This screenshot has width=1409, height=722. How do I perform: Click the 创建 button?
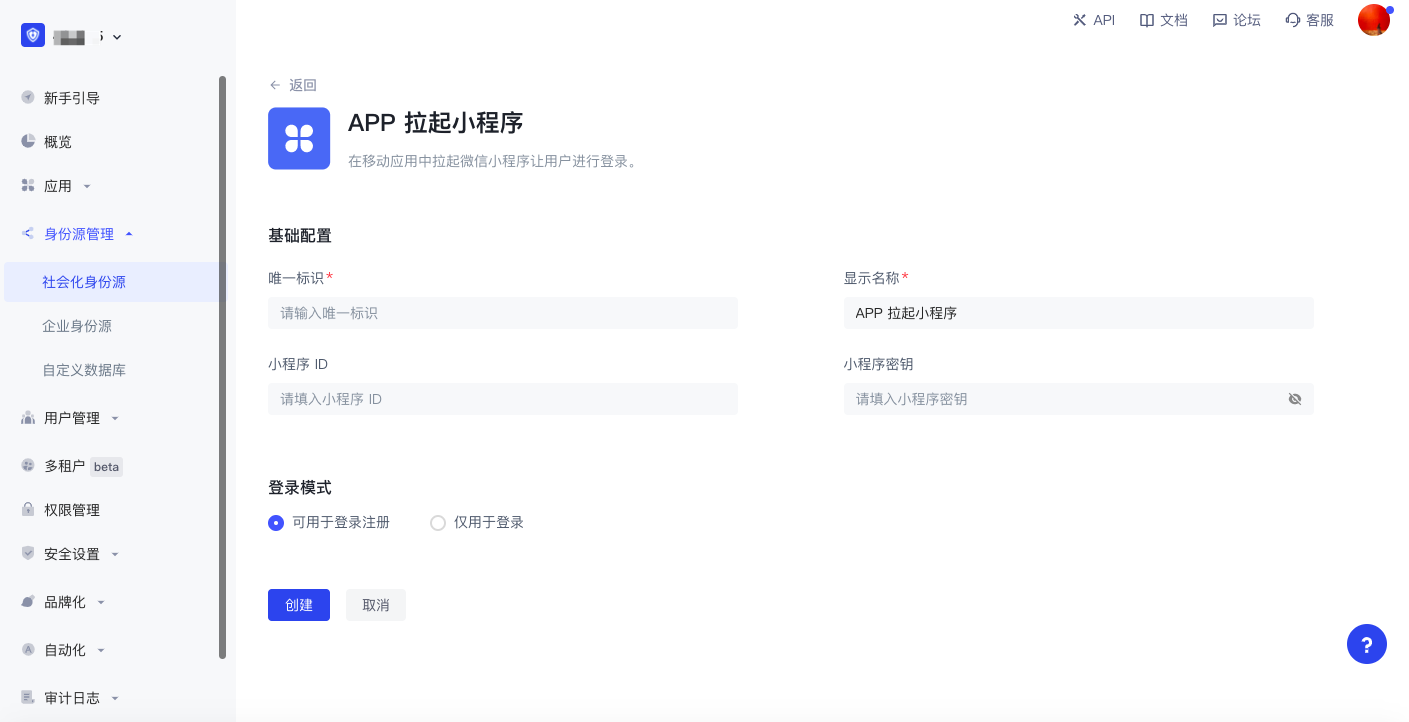pyautogui.click(x=298, y=605)
